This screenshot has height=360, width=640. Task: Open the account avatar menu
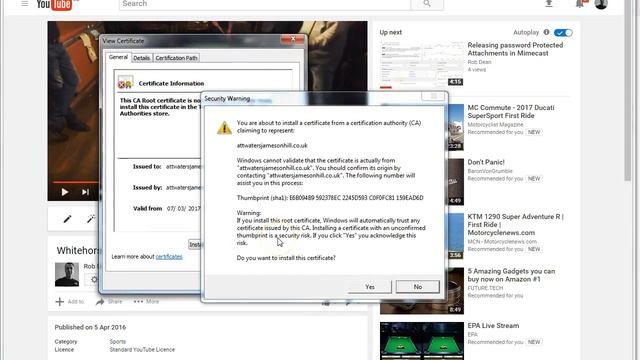pos(601,4)
